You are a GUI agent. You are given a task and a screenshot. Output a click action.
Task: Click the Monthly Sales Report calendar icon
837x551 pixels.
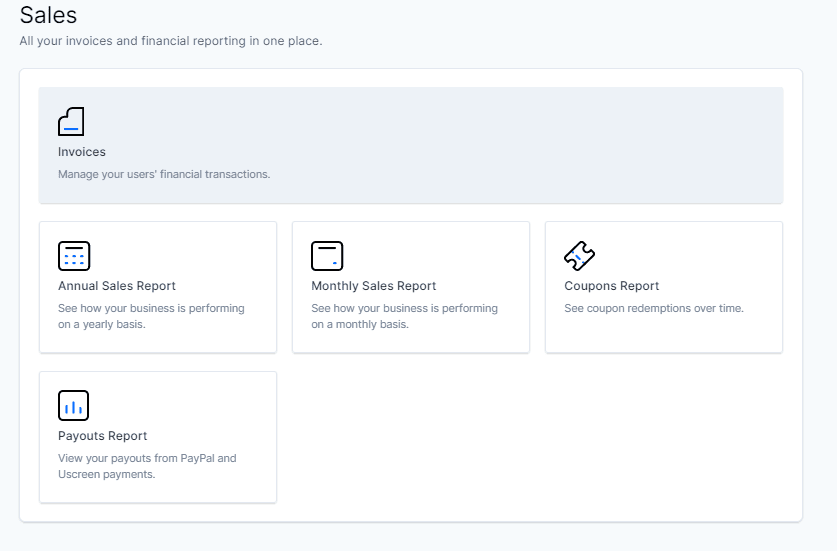tap(327, 256)
